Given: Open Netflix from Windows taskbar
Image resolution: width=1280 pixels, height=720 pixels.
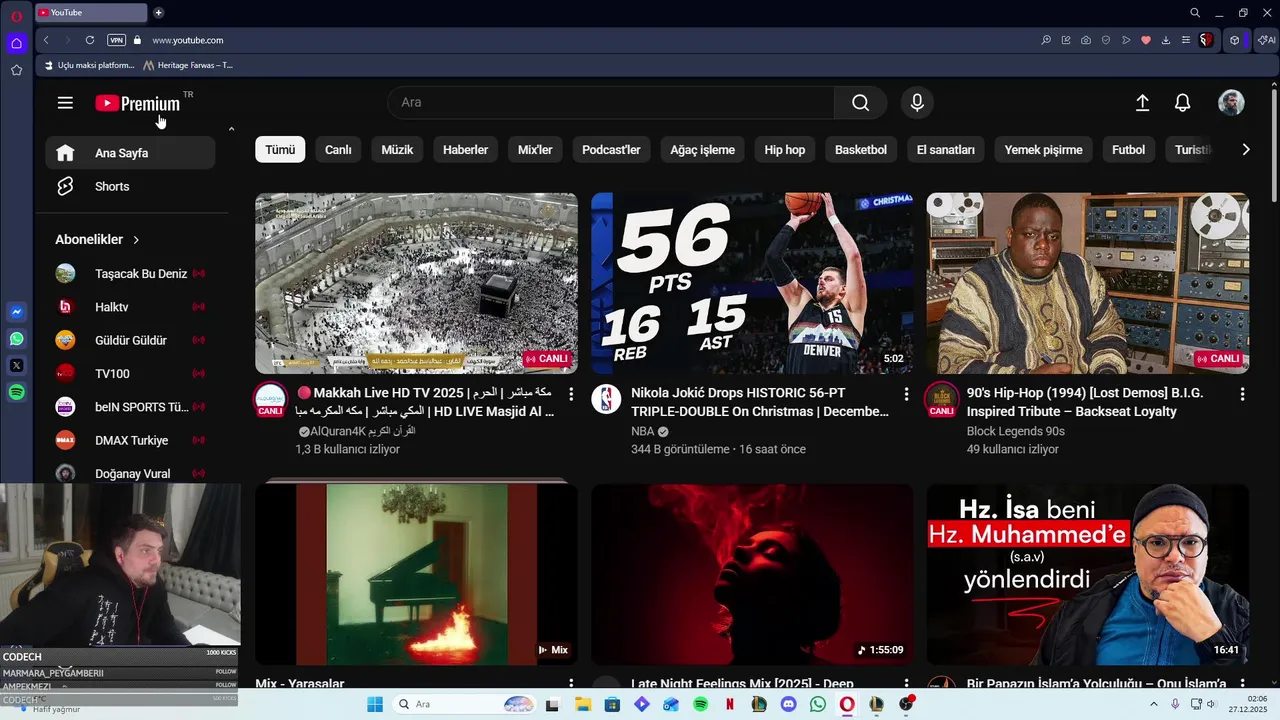Looking at the screenshot, I should (x=730, y=704).
